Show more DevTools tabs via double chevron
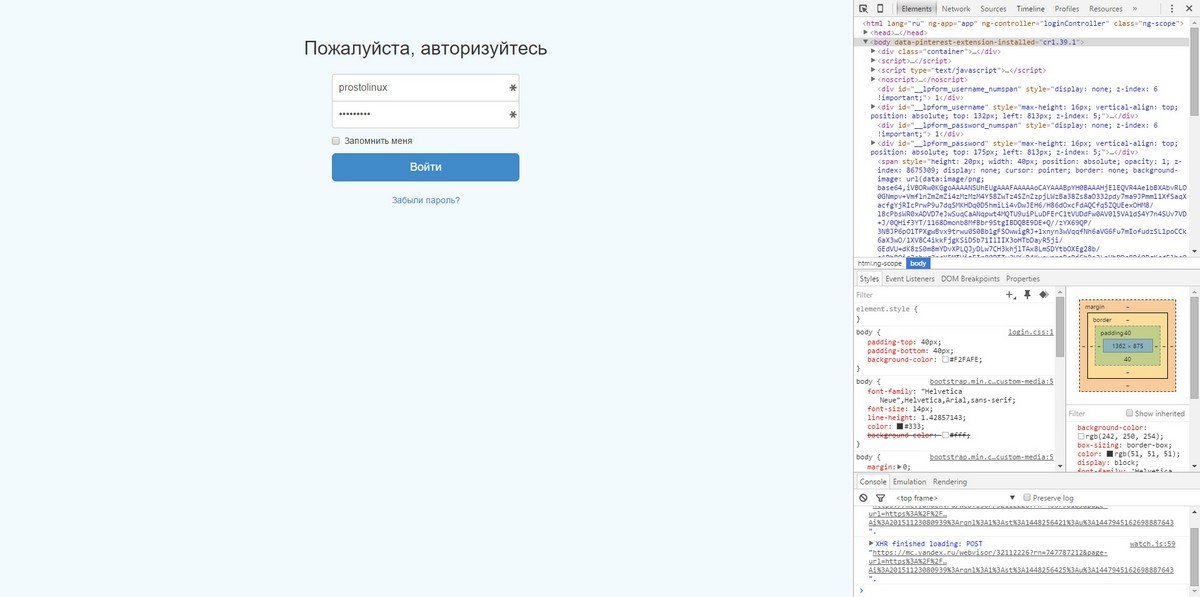The image size is (1200, 597). [1134, 8]
